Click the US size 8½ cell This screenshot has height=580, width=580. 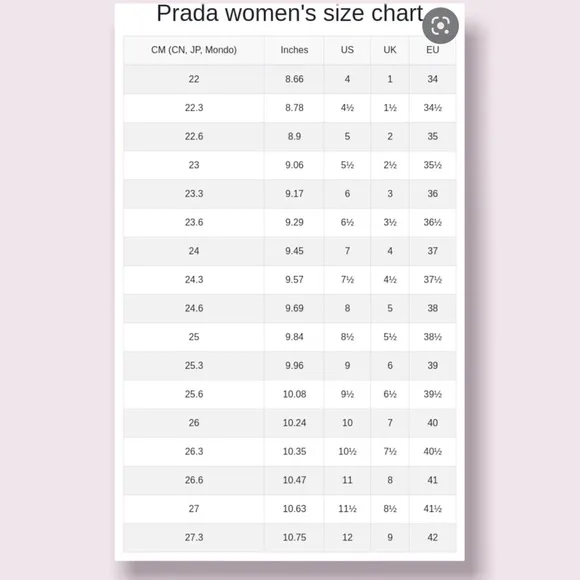[347, 337]
